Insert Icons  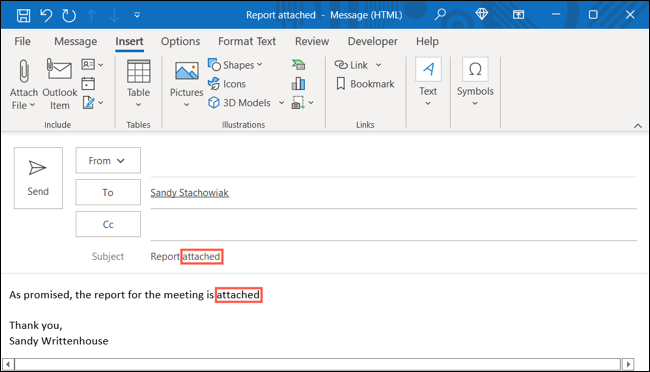click(227, 84)
